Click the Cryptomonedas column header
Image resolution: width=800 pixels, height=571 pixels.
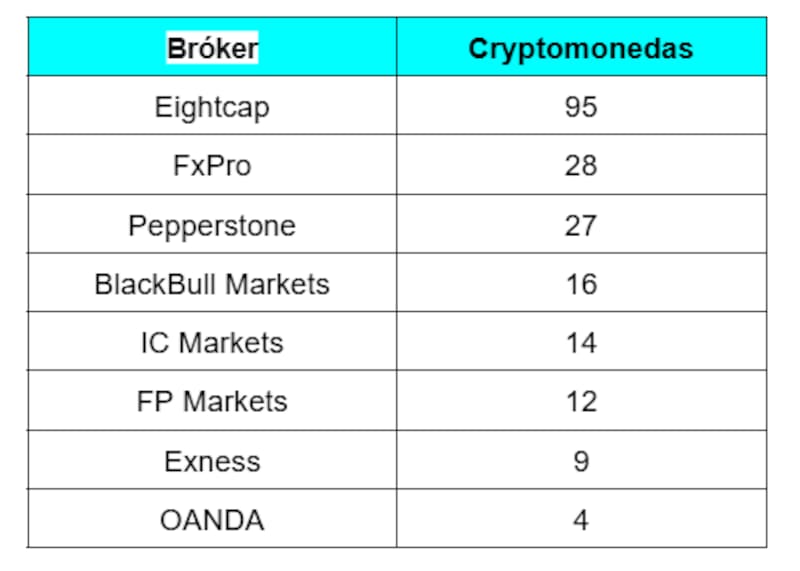[581, 47]
